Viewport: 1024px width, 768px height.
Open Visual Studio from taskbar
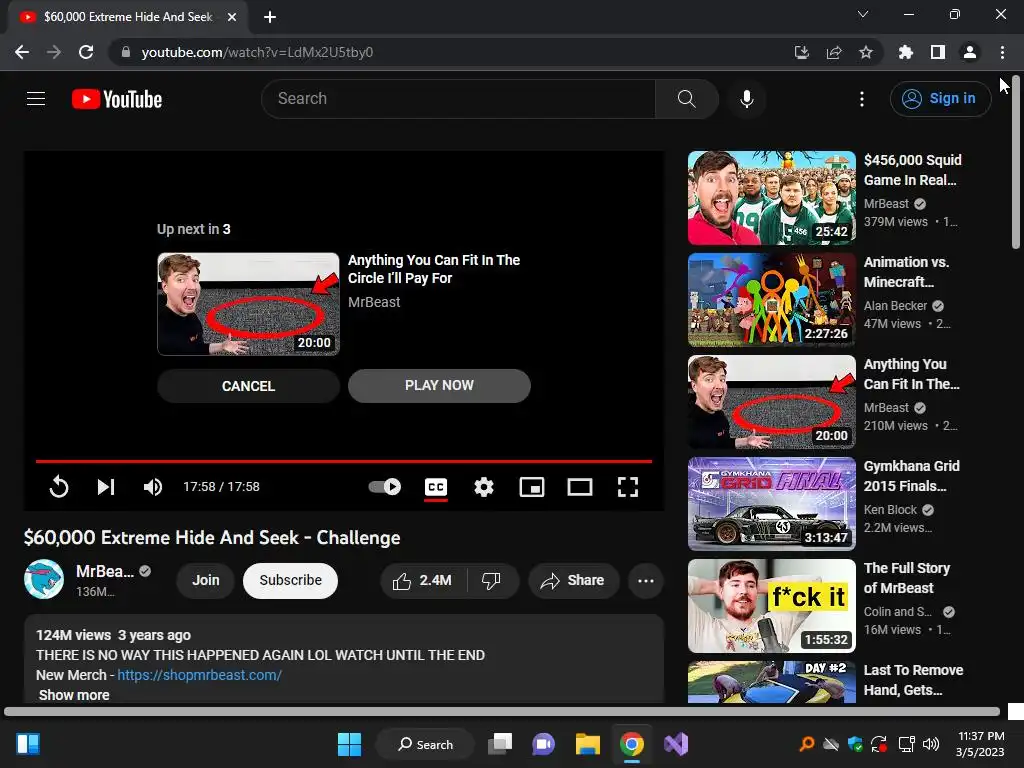(676, 744)
